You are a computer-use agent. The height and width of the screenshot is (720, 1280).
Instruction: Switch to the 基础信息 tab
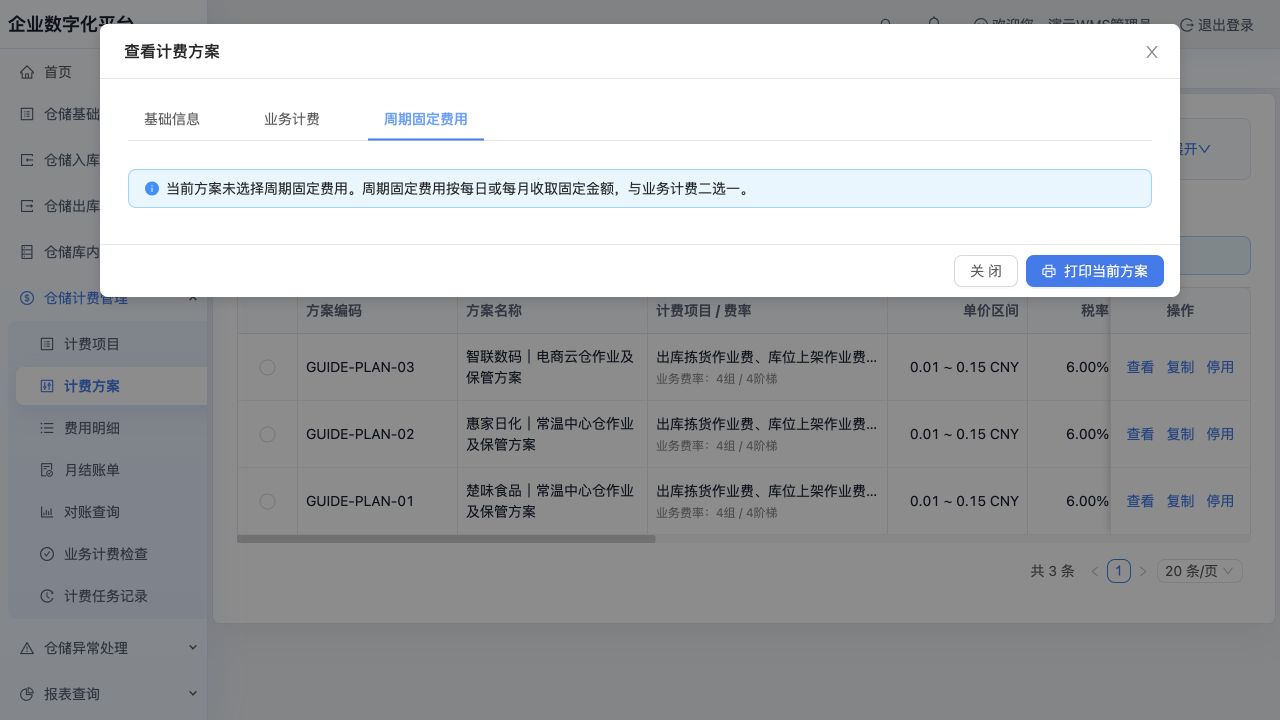point(172,119)
